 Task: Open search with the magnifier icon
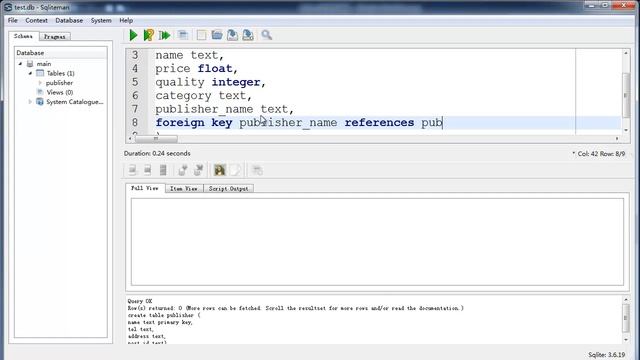[x=267, y=35]
